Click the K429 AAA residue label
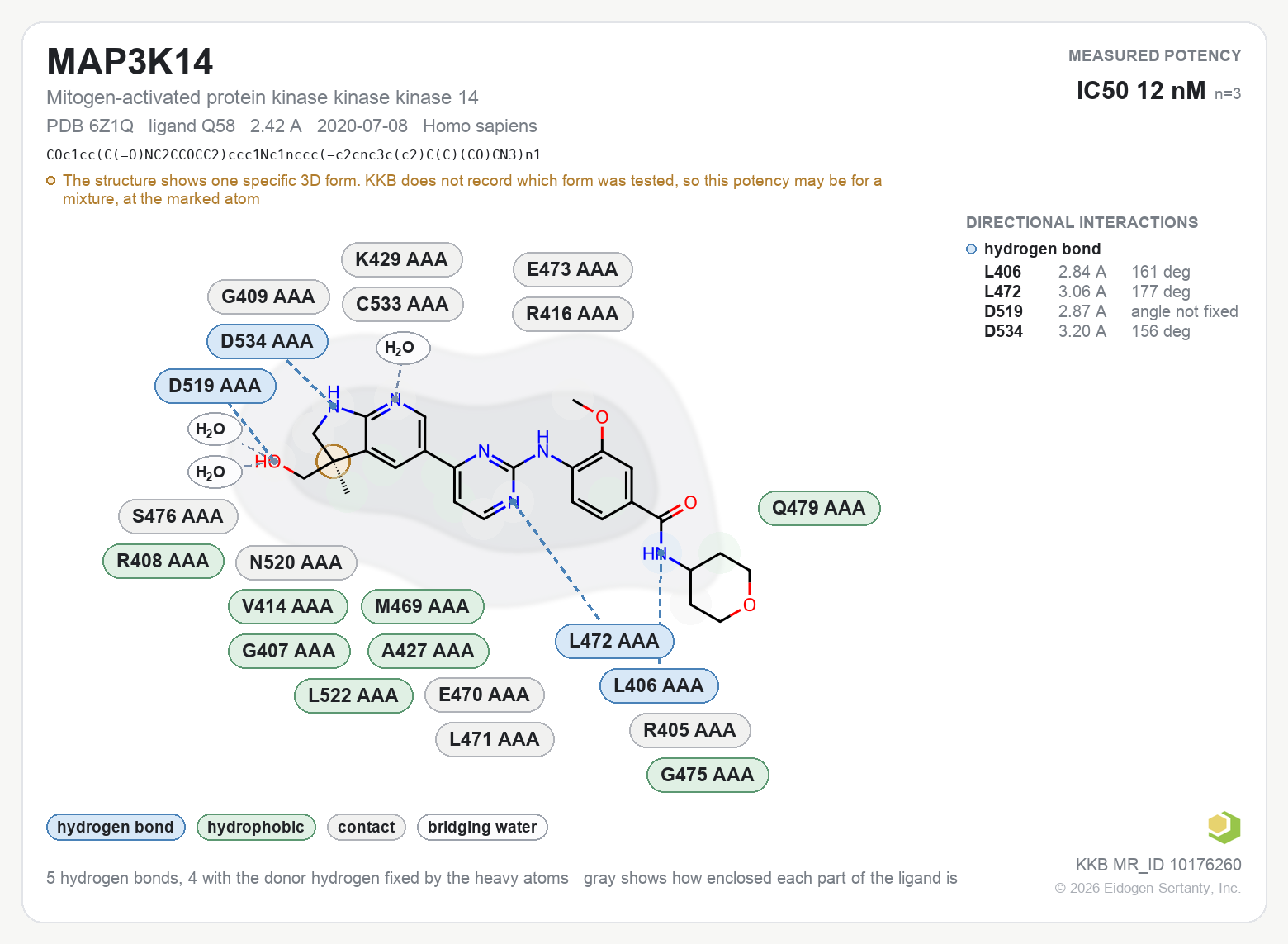1288x944 pixels. coord(402,259)
